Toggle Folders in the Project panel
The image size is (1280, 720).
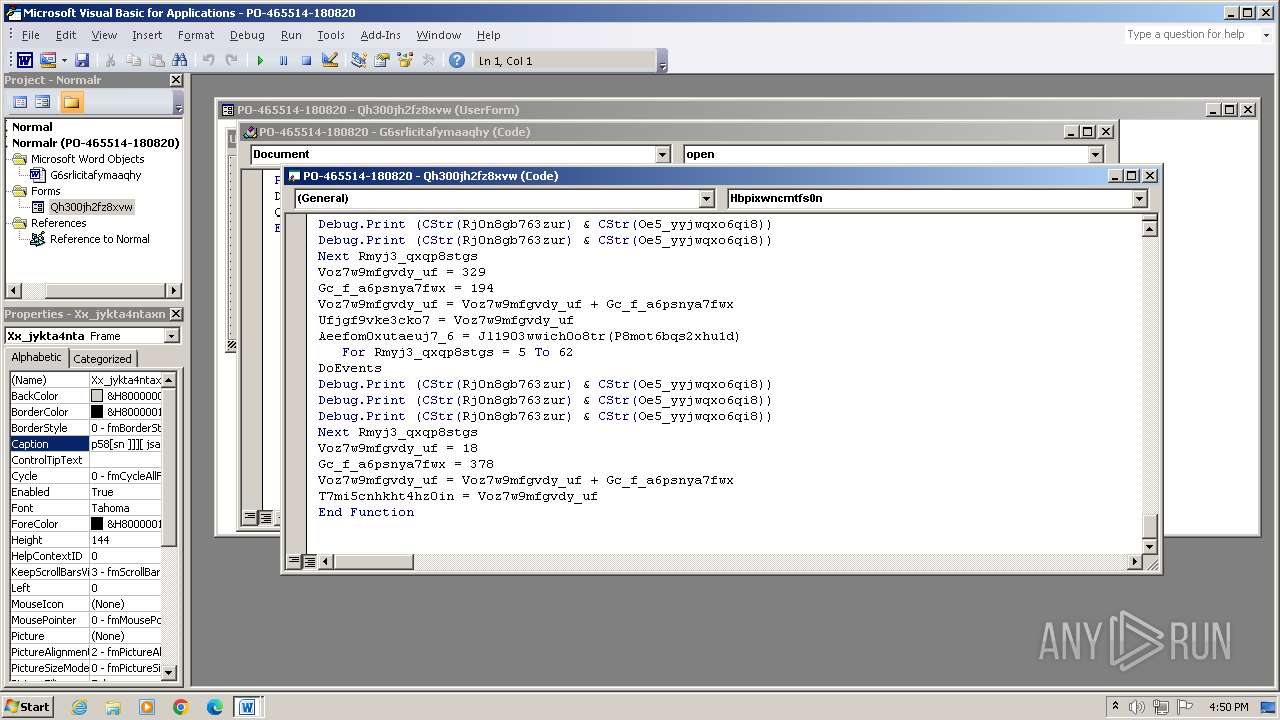coord(71,102)
